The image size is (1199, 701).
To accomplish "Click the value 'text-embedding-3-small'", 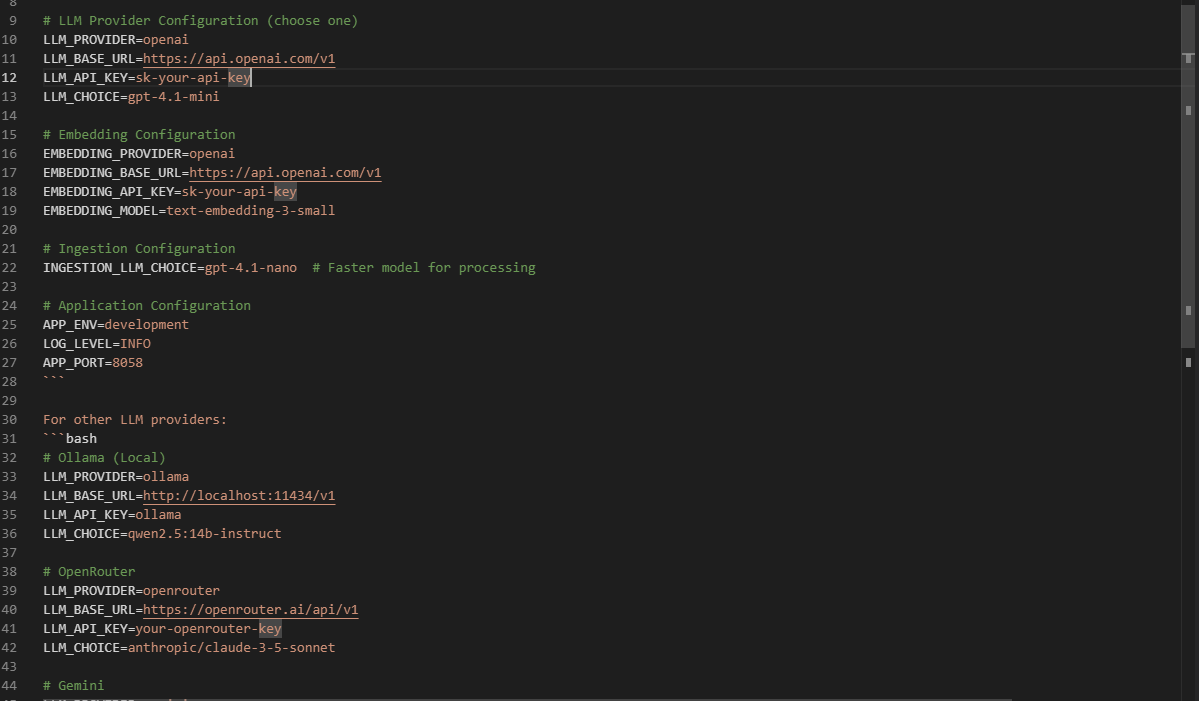I will tap(251, 211).
